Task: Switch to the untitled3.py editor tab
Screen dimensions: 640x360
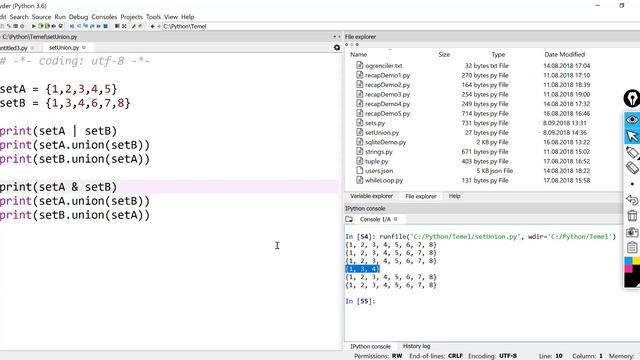Action: [14, 48]
